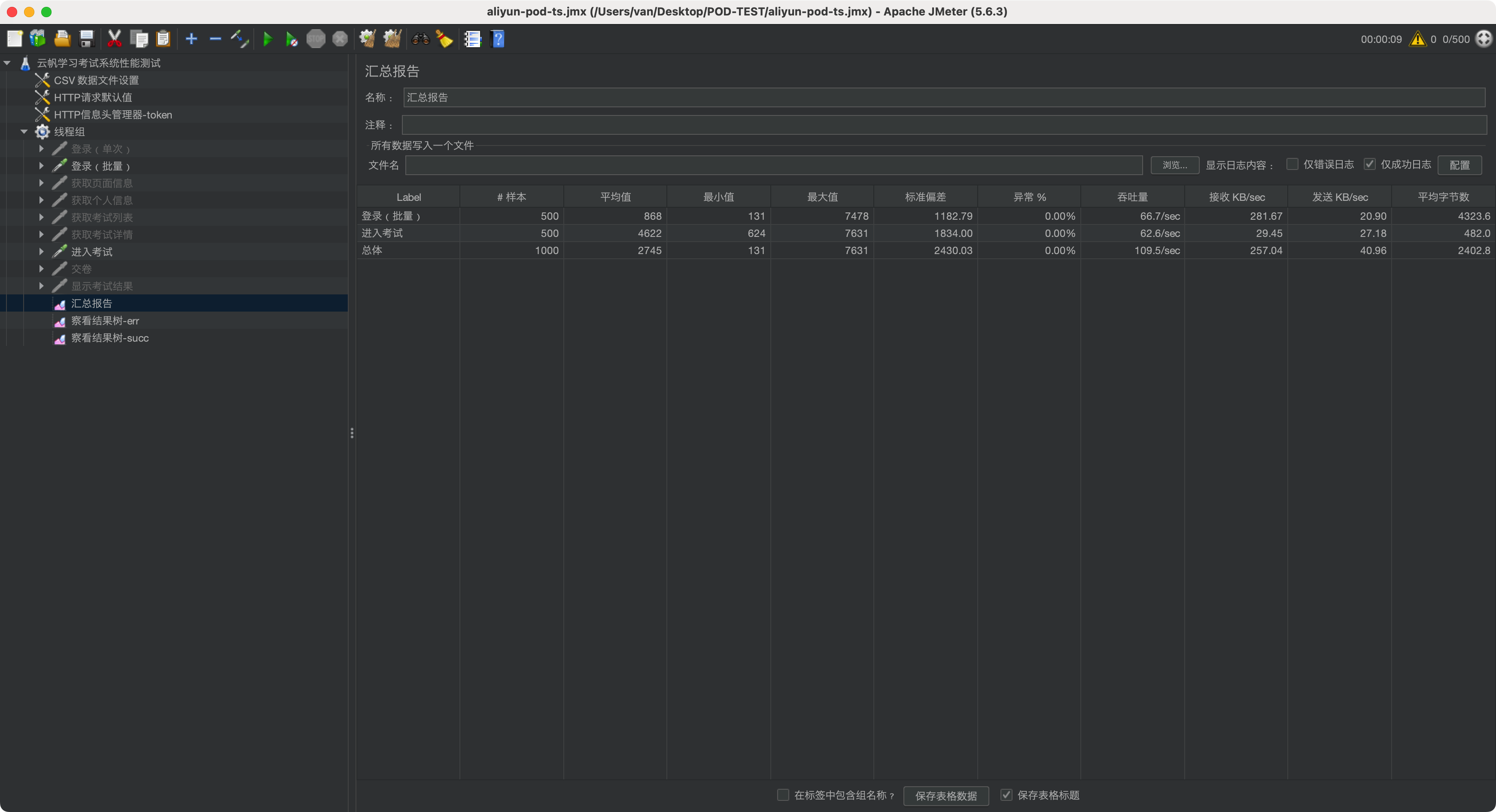Select 察看结果树-succ listener

(110, 338)
